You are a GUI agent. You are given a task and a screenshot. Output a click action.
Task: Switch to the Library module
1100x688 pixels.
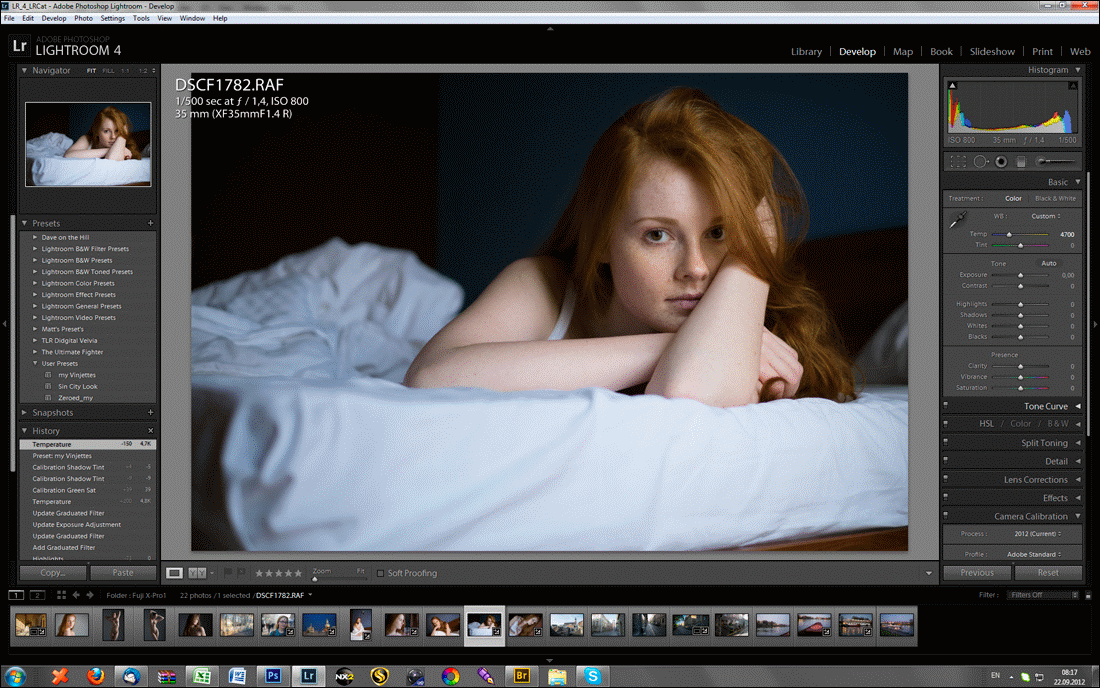point(807,51)
